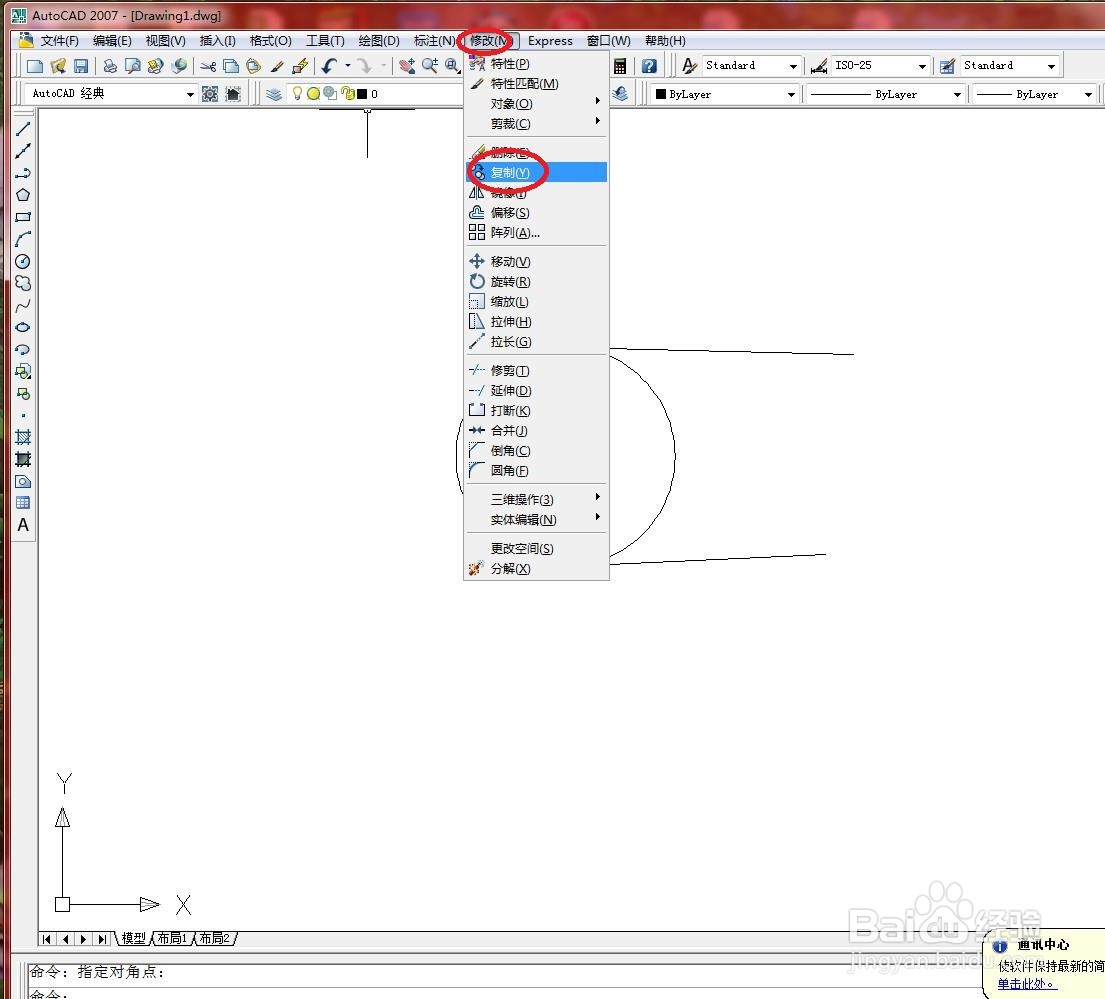Choose 旋转(R) rotate menu item
Viewport: 1105px width, 999px height.
coord(536,282)
